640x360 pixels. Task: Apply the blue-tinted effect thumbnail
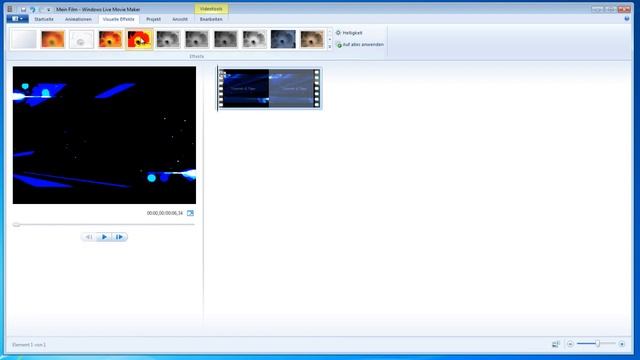283,40
